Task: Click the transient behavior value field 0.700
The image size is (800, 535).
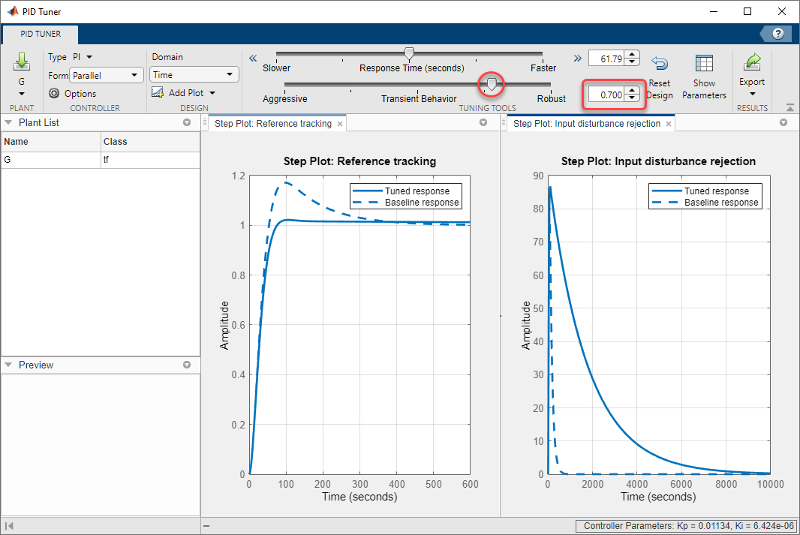Action: point(607,94)
